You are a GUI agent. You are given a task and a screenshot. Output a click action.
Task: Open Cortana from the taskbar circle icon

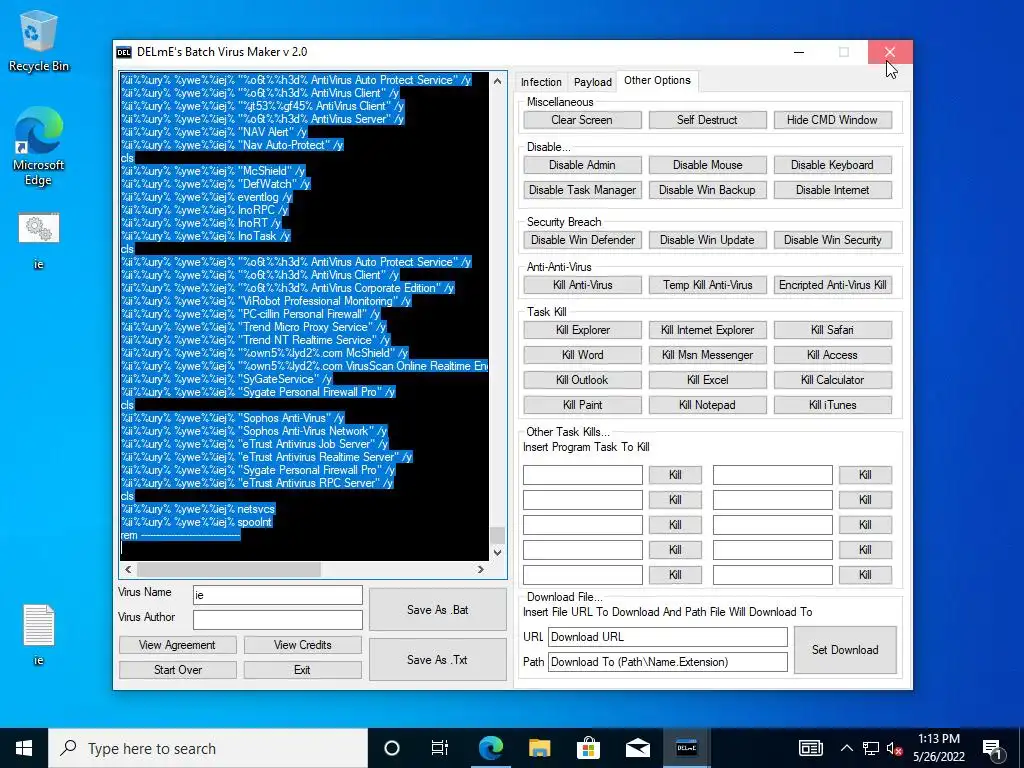pyautogui.click(x=392, y=748)
